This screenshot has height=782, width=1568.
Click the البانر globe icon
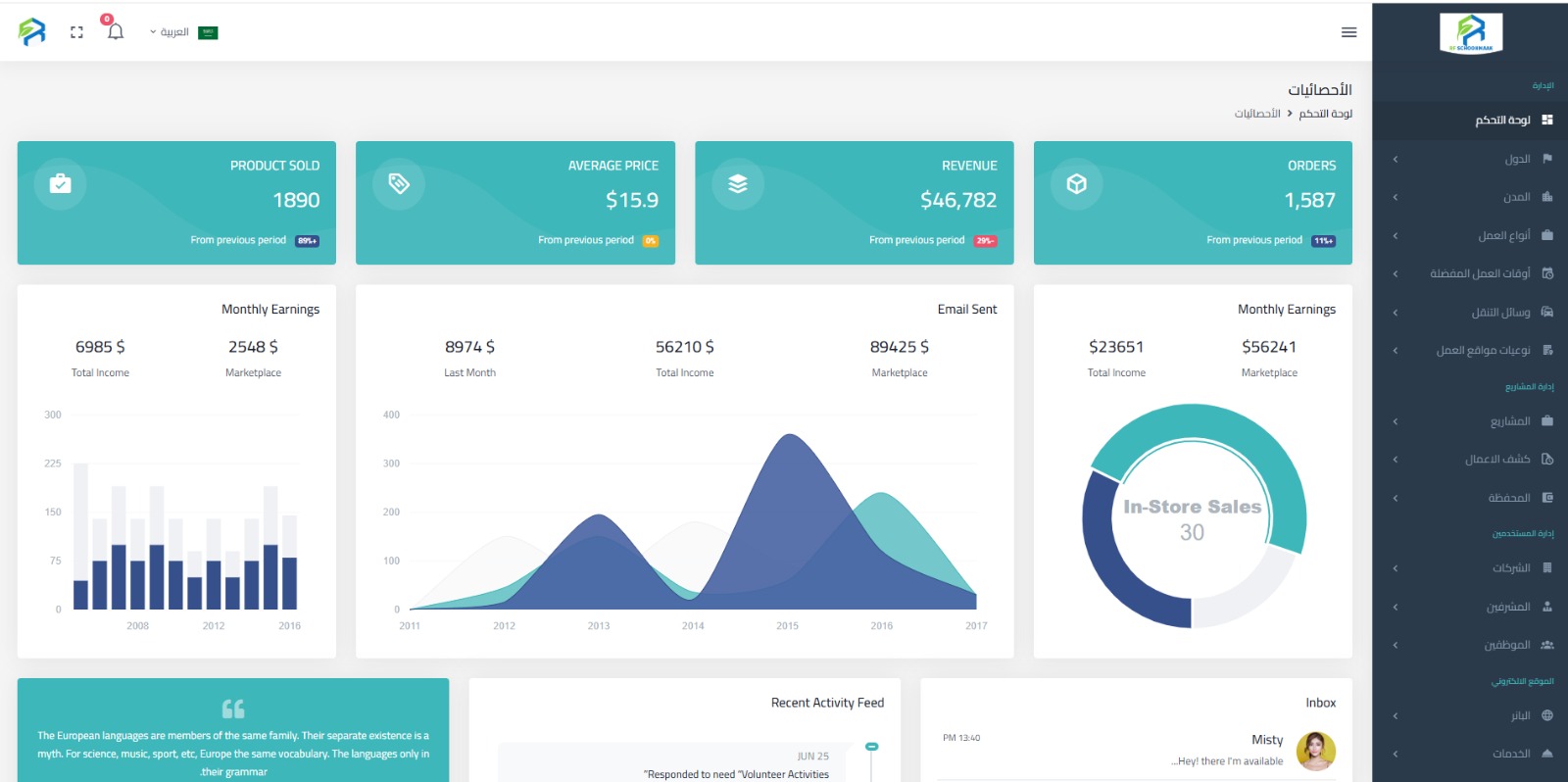click(1547, 715)
